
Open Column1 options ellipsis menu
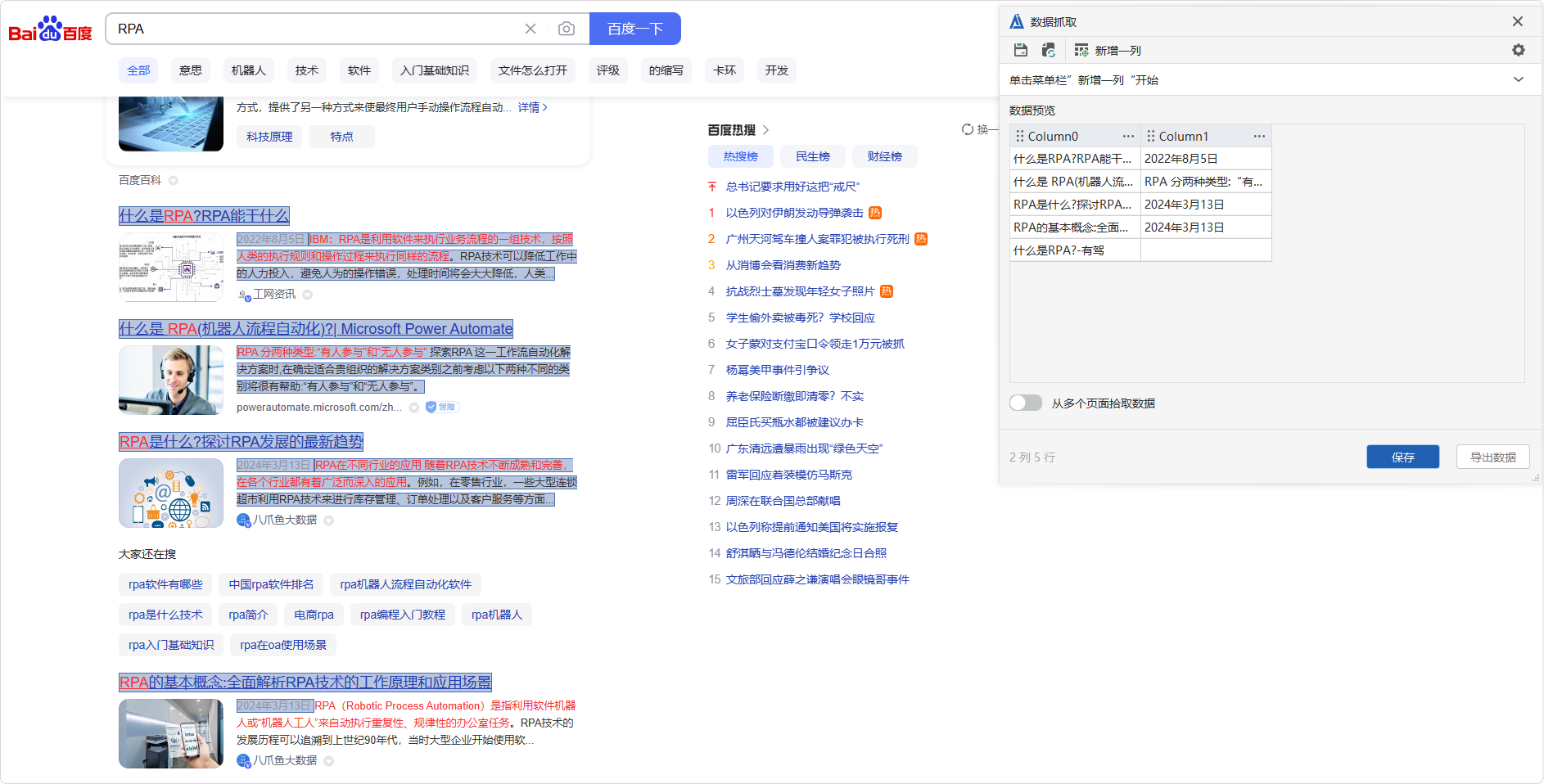pos(1259,136)
